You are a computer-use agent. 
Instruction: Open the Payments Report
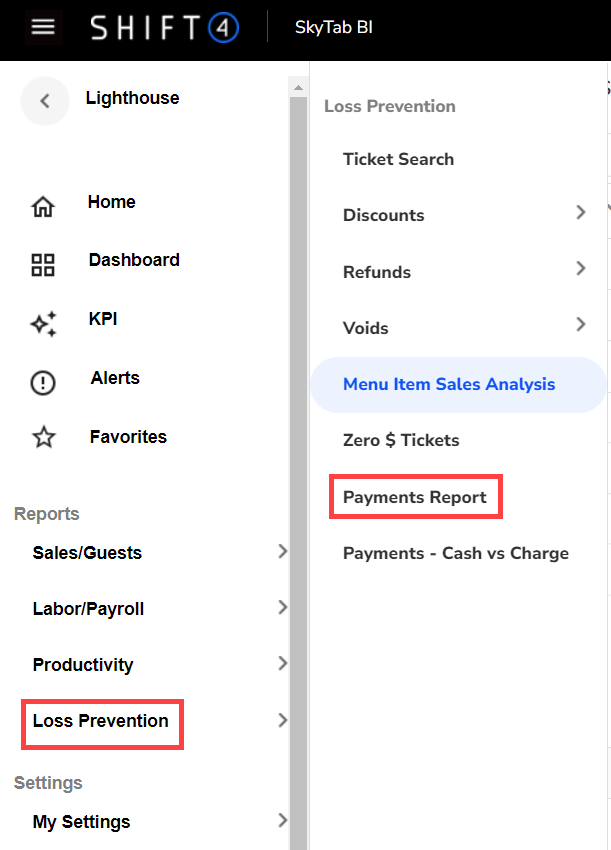click(x=415, y=497)
